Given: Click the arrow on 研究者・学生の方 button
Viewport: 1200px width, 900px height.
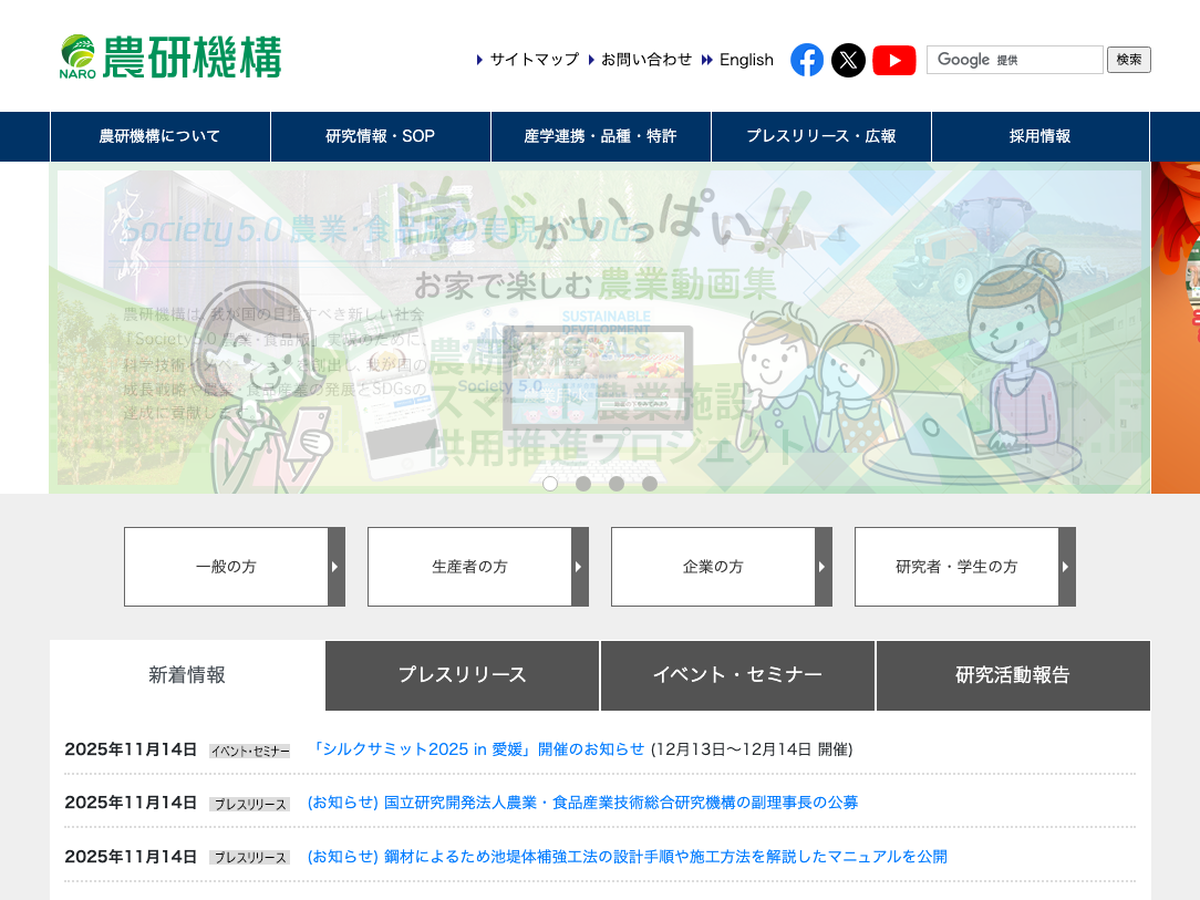Looking at the screenshot, I should pos(1066,567).
